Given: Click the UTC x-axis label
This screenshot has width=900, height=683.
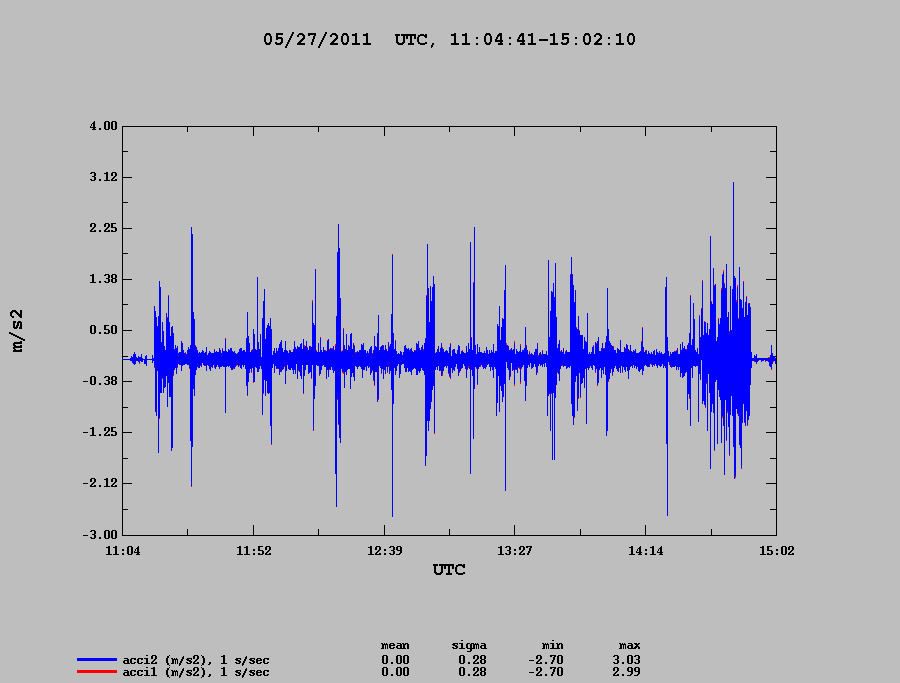Looking at the screenshot, I should pos(449,570).
